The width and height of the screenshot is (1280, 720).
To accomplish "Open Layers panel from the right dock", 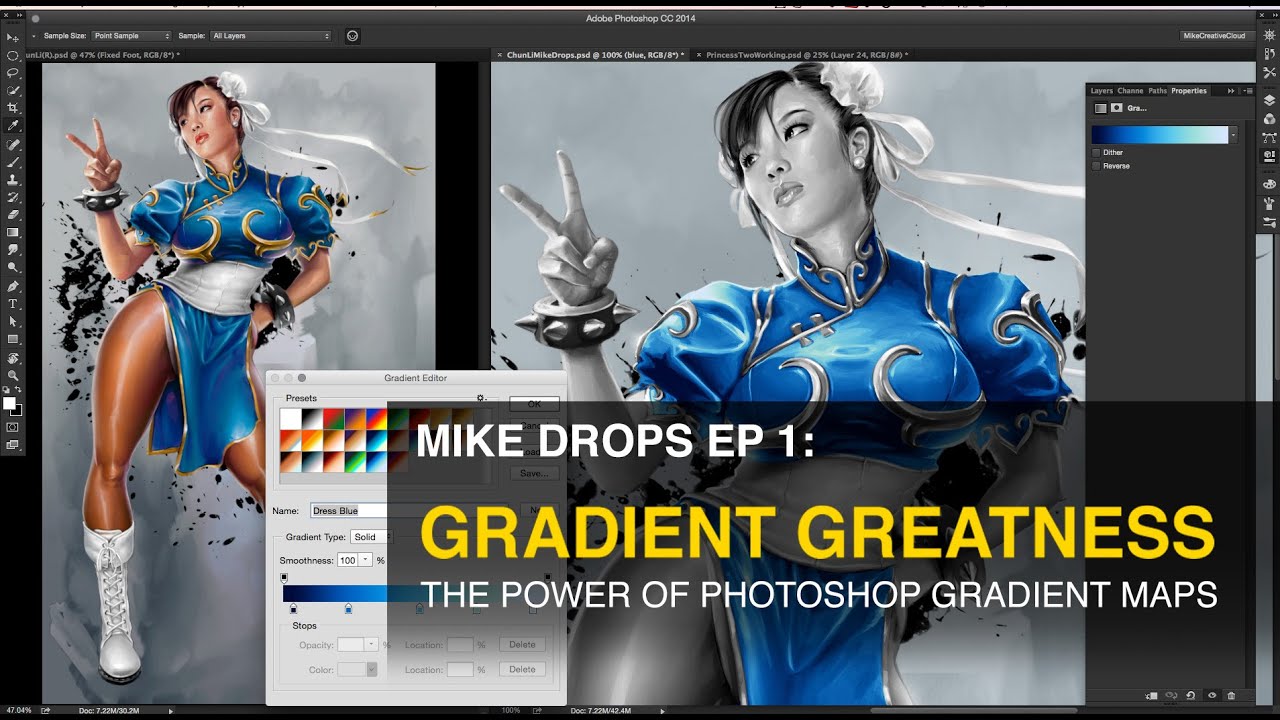I will coord(1269,100).
